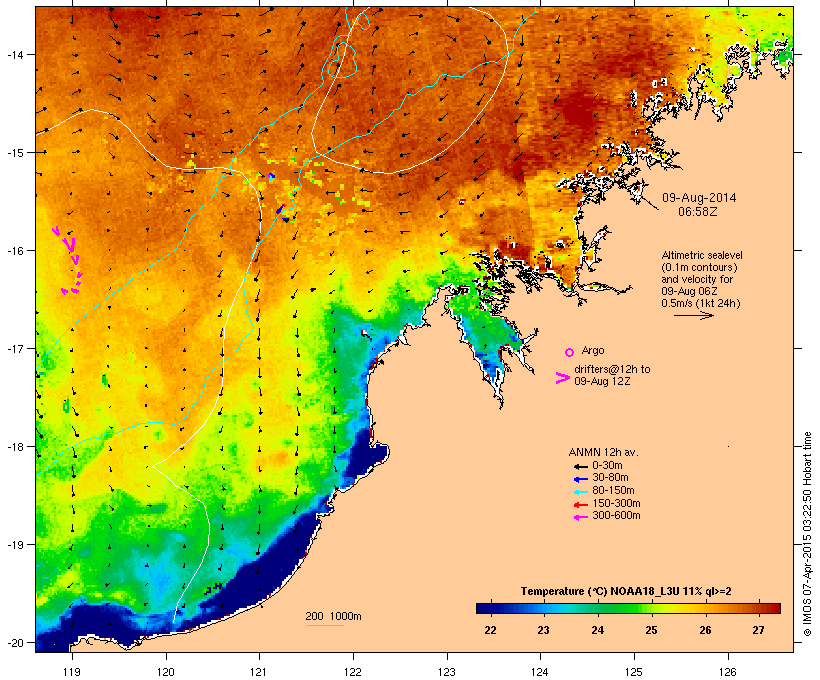The height and width of the screenshot is (680, 820).
Task: Click the magenta Argo circle symbol
Action: coord(570,352)
